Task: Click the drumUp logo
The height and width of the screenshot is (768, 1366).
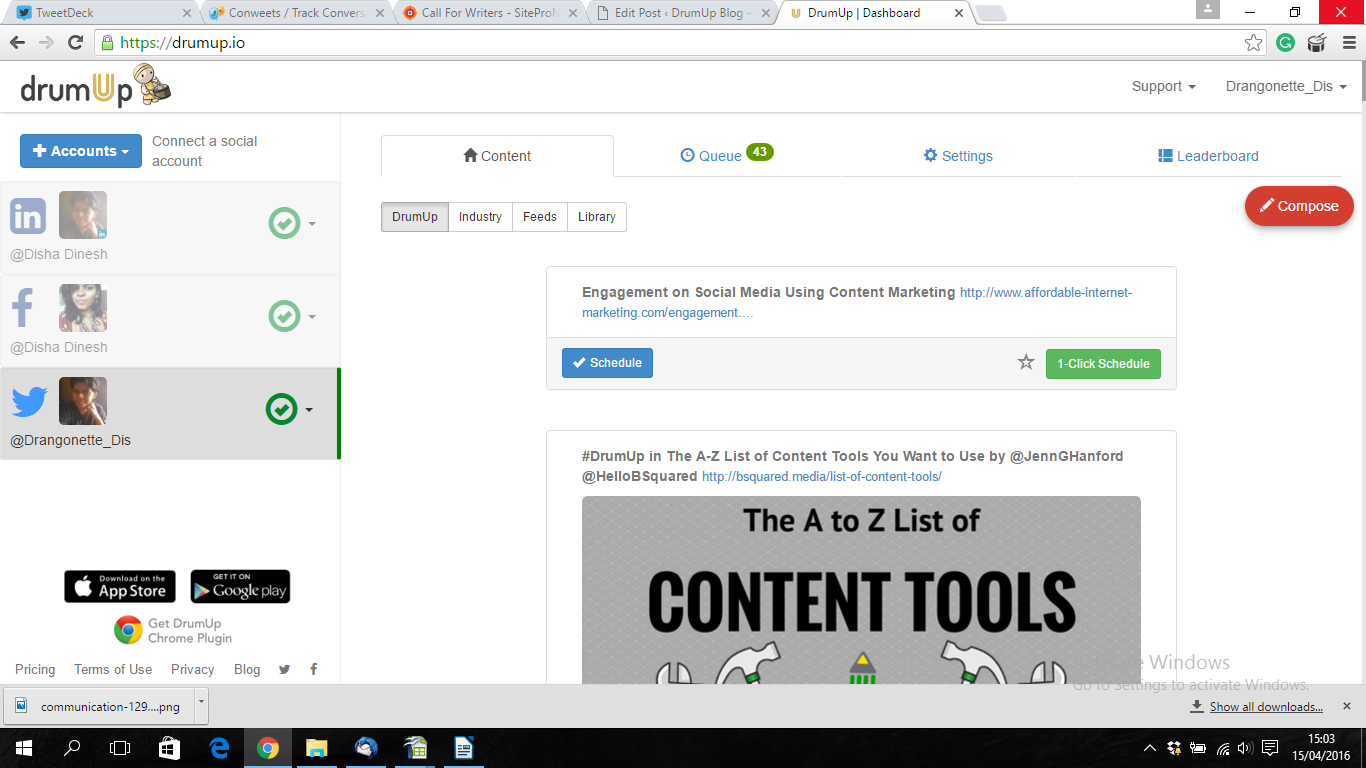Action: [96, 87]
